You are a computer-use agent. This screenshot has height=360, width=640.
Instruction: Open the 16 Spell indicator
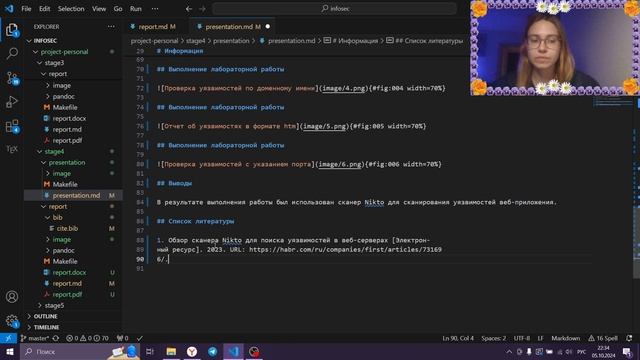tap(603, 338)
